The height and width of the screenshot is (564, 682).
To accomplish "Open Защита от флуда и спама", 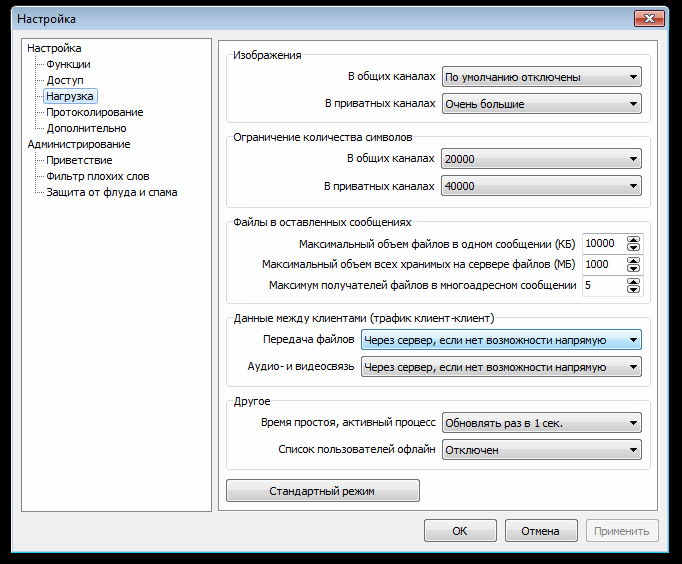I will coord(112,192).
